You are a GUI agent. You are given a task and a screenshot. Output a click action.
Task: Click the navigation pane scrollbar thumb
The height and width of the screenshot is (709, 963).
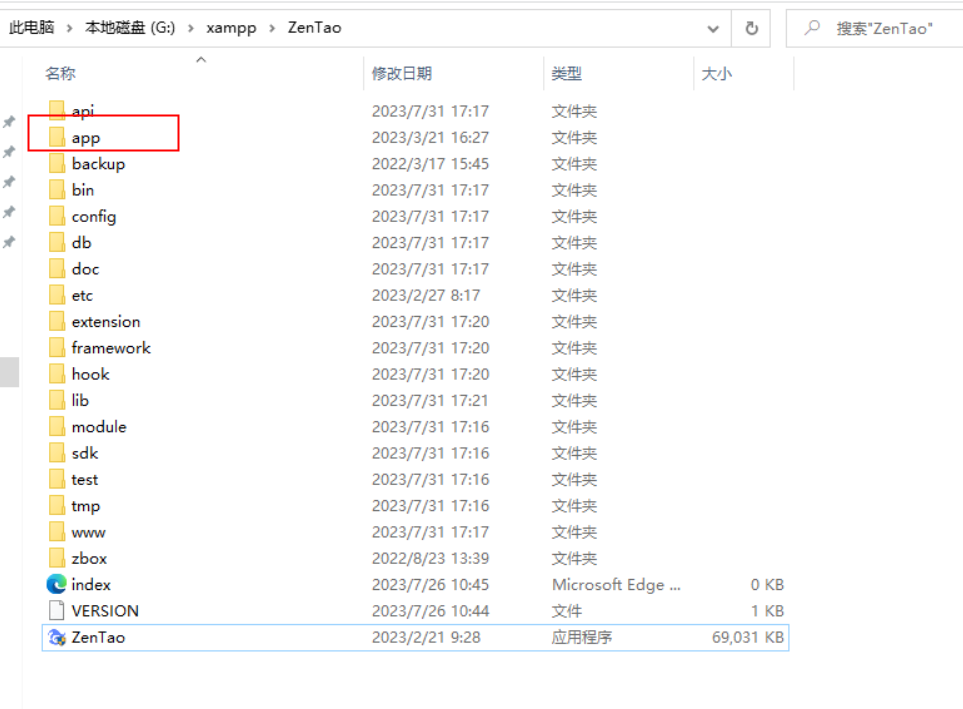pyautogui.click(x=9, y=372)
